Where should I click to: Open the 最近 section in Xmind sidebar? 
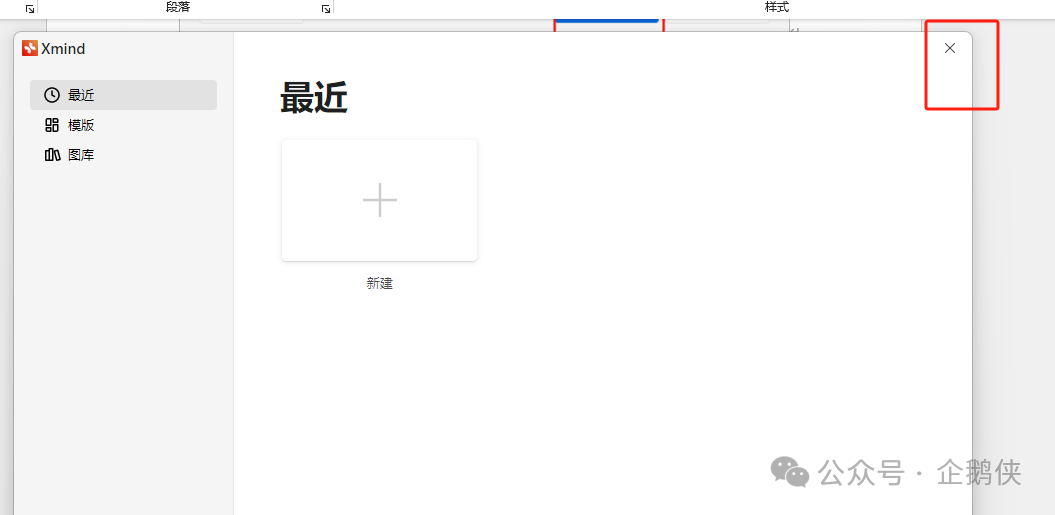click(x=123, y=95)
